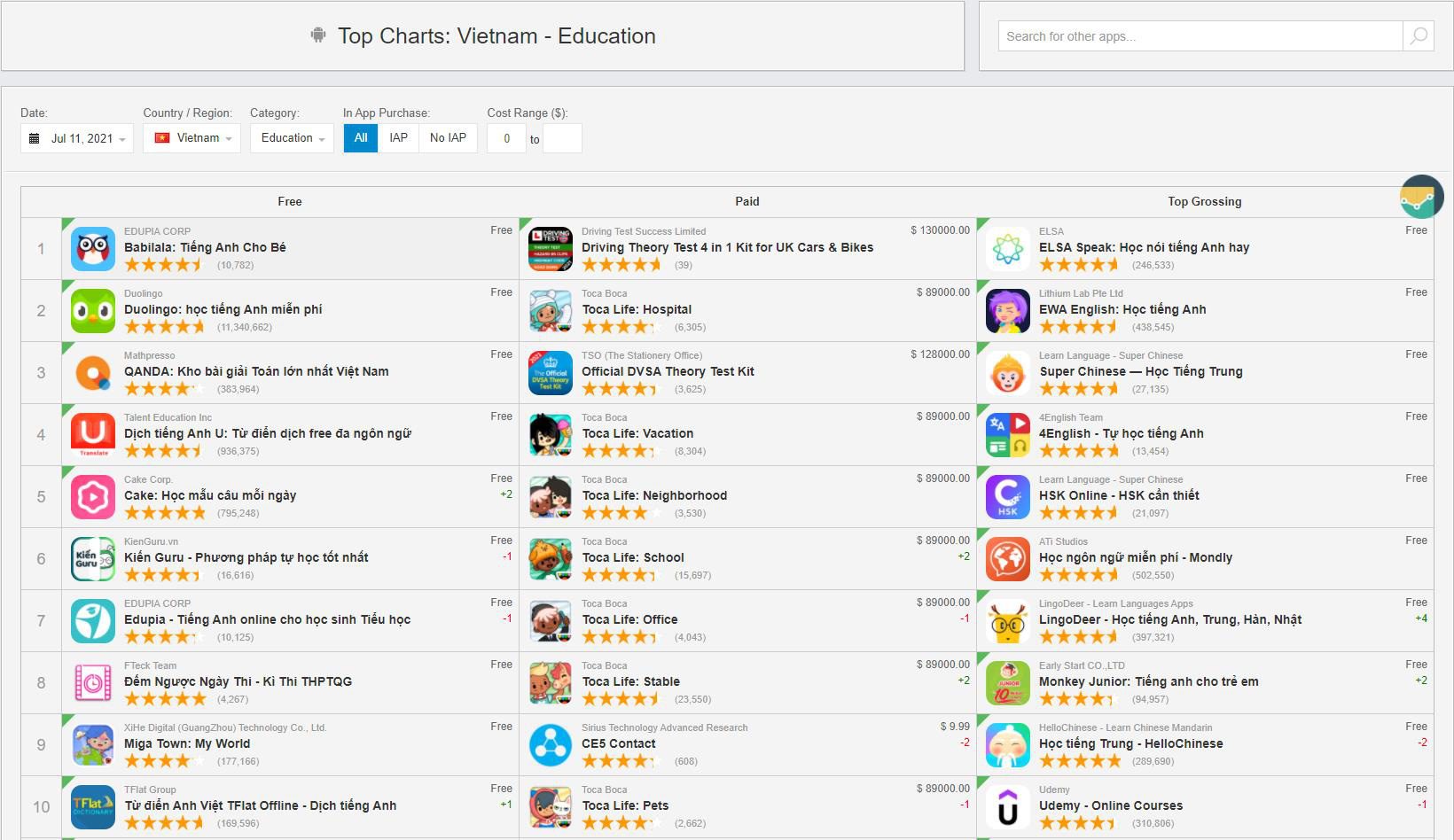1454x840 pixels.
Task: Click the XiHe Digital (GuangZhou) publisher name
Action: [226, 727]
